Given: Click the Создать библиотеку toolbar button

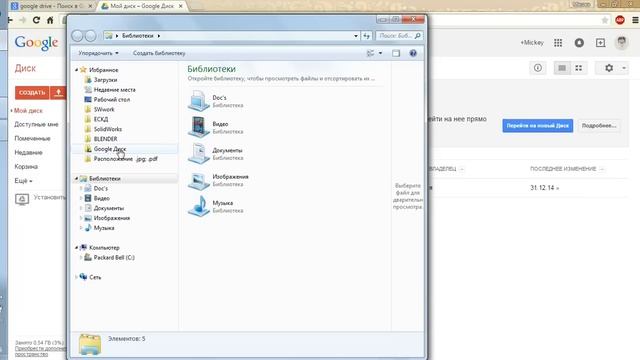Looking at the screenshot, I should (159, 53).
